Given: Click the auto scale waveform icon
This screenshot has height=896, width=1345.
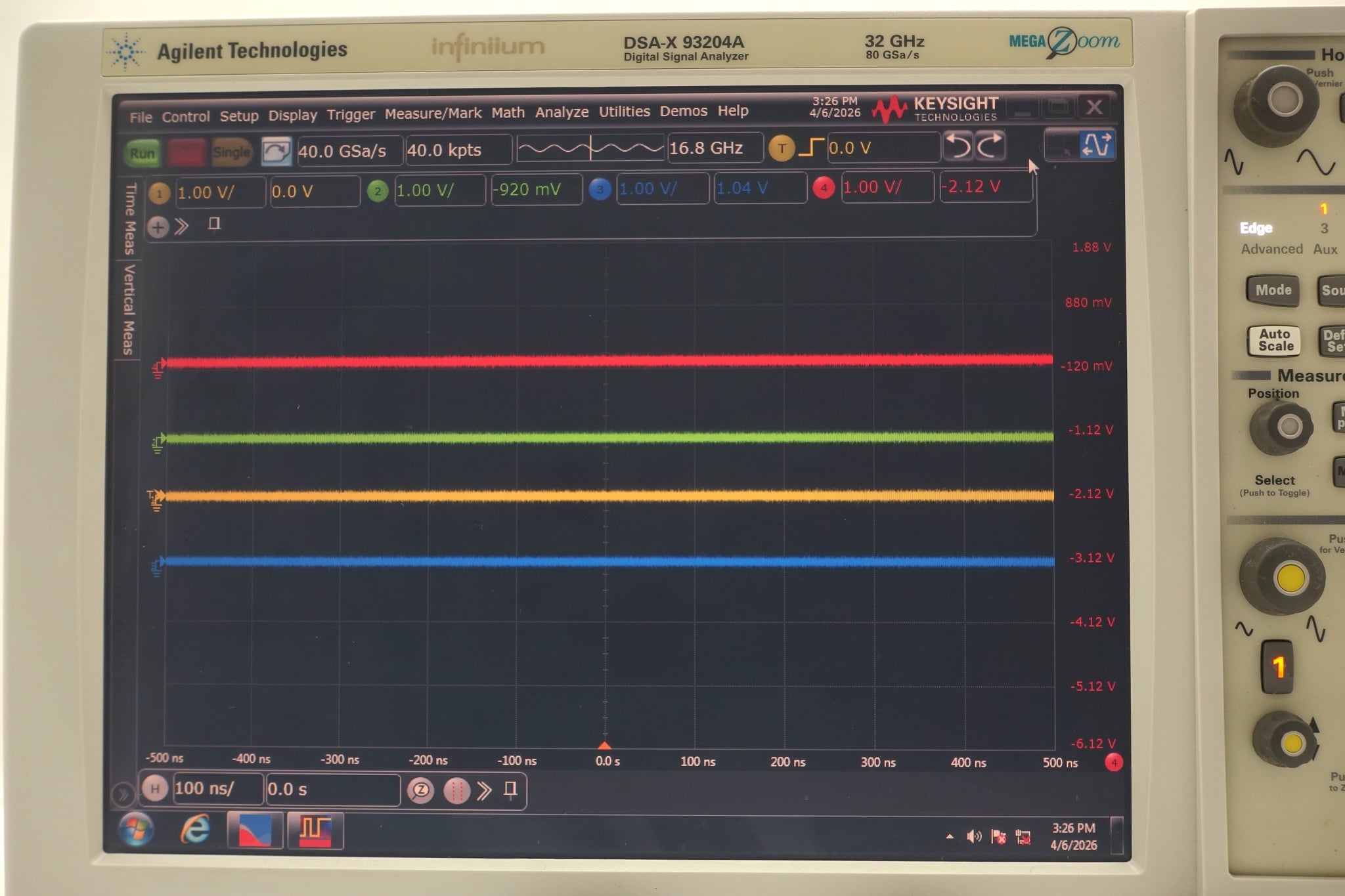Looking at the screenshot, I should (276, 152).
